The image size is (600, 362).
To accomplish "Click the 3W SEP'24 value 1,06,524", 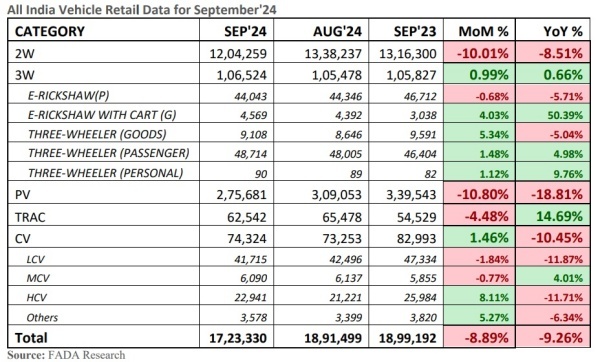I will pyautogui.click(x=241, y=75).
